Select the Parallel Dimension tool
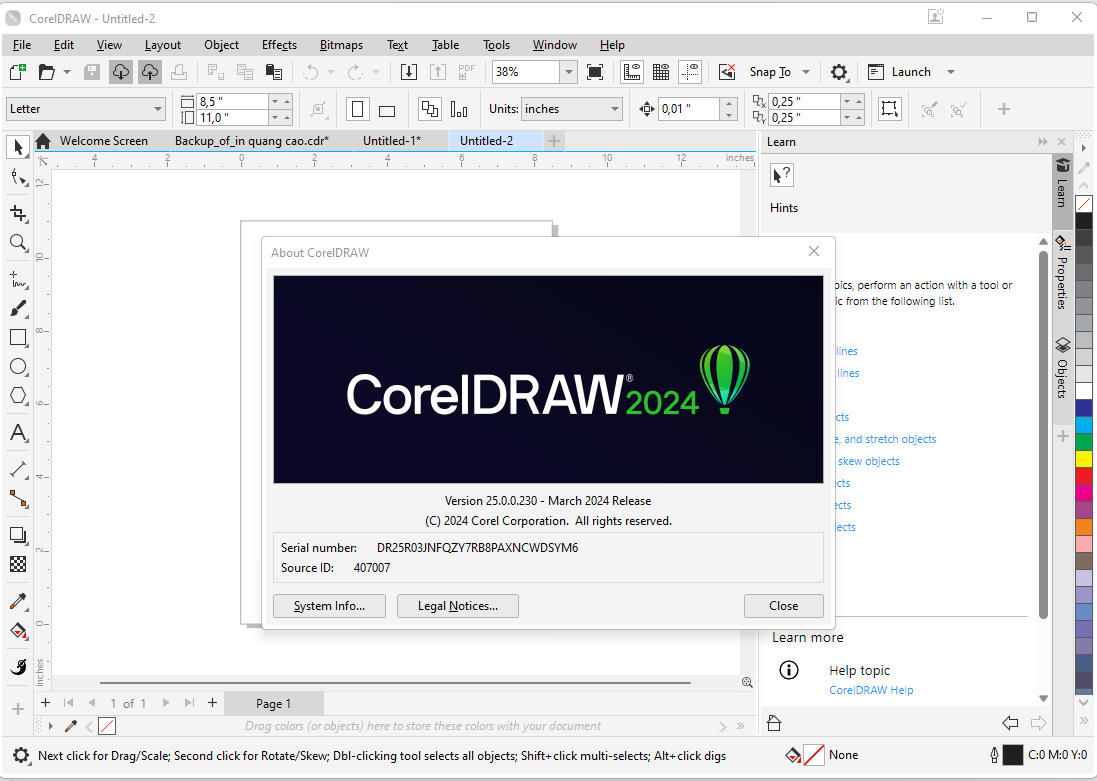 [18, 469]
